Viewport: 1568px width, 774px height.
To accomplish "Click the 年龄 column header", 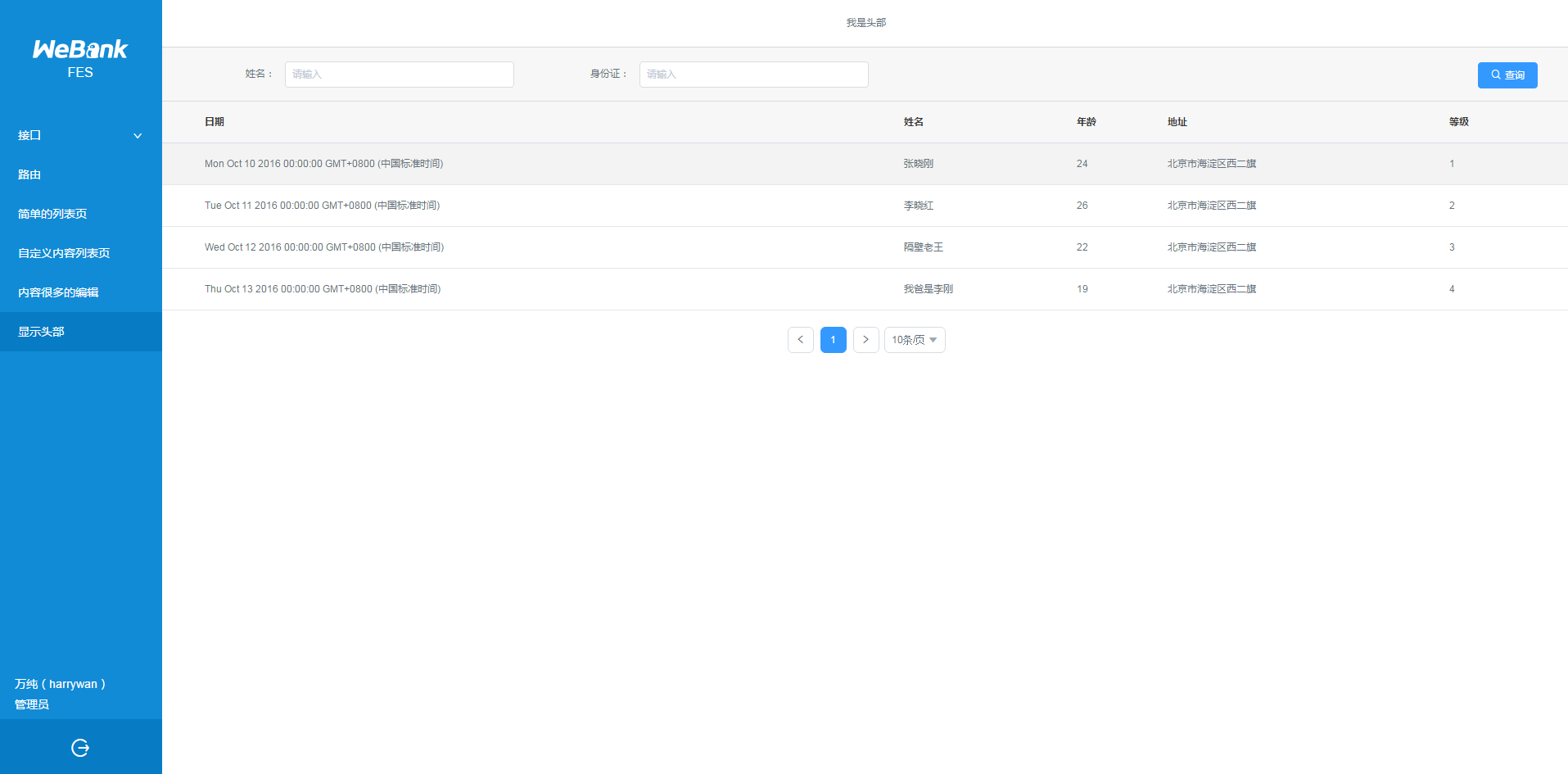I will click(x=1086, y=122).
